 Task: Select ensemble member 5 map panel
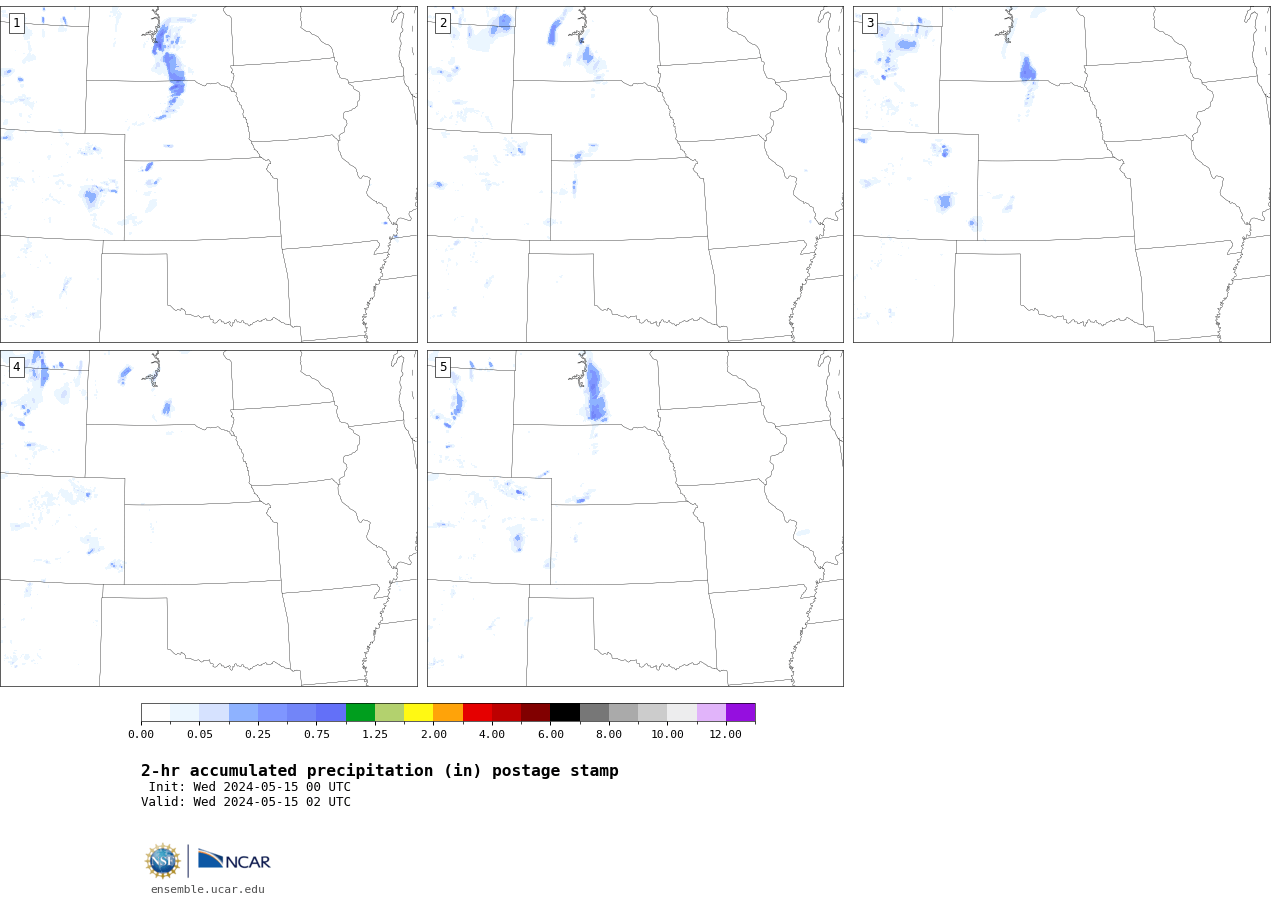pyautogui.click(x=635, y=518)
